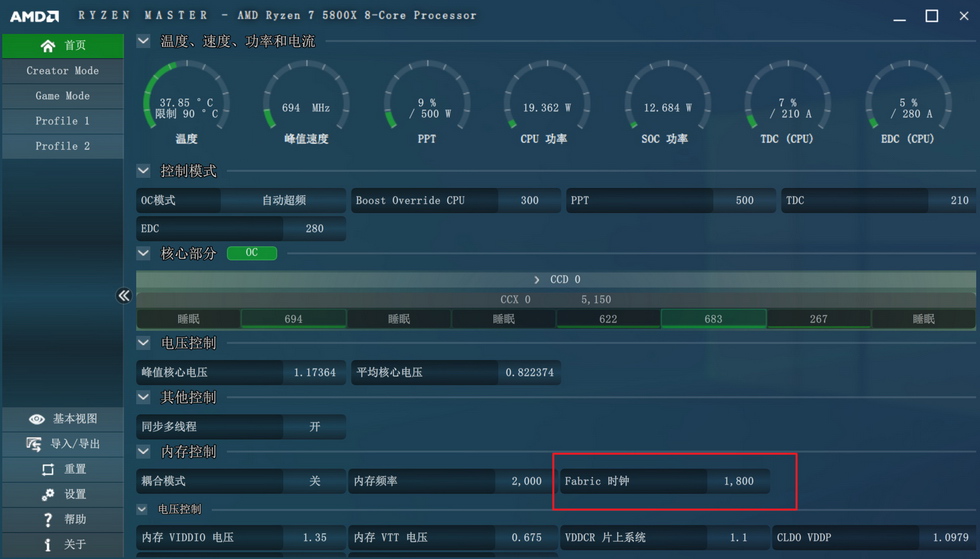Edit TDC value 210
Image resolution: width=980 pixels, height=559 pixels.
pyautogui.click(x=952, y=200)
